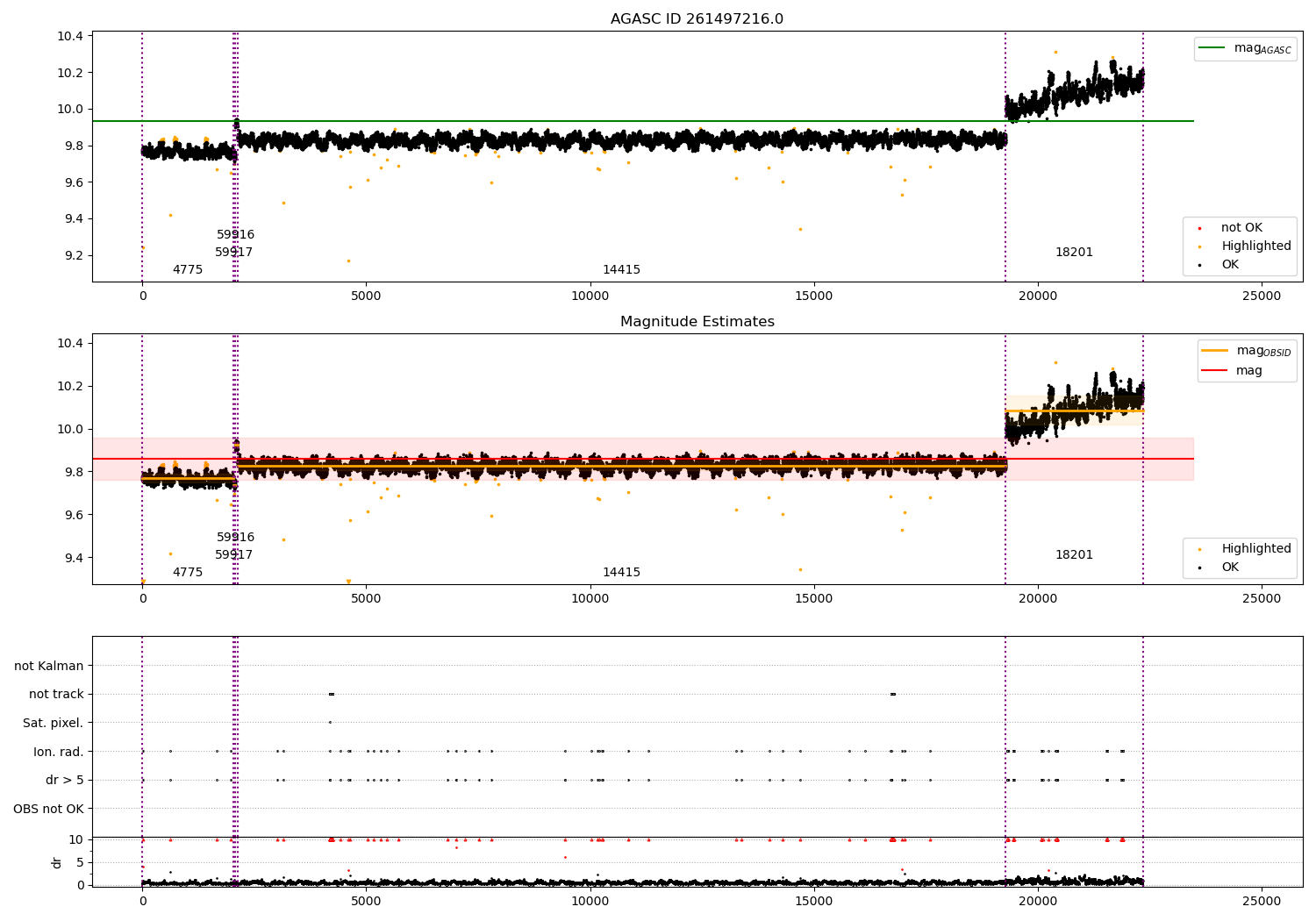Image resolution: width=1316 pixels, height=921 pixels.
Task: Click obsid label 4775 in AGASC ID plot
Action: pos(187,270)
